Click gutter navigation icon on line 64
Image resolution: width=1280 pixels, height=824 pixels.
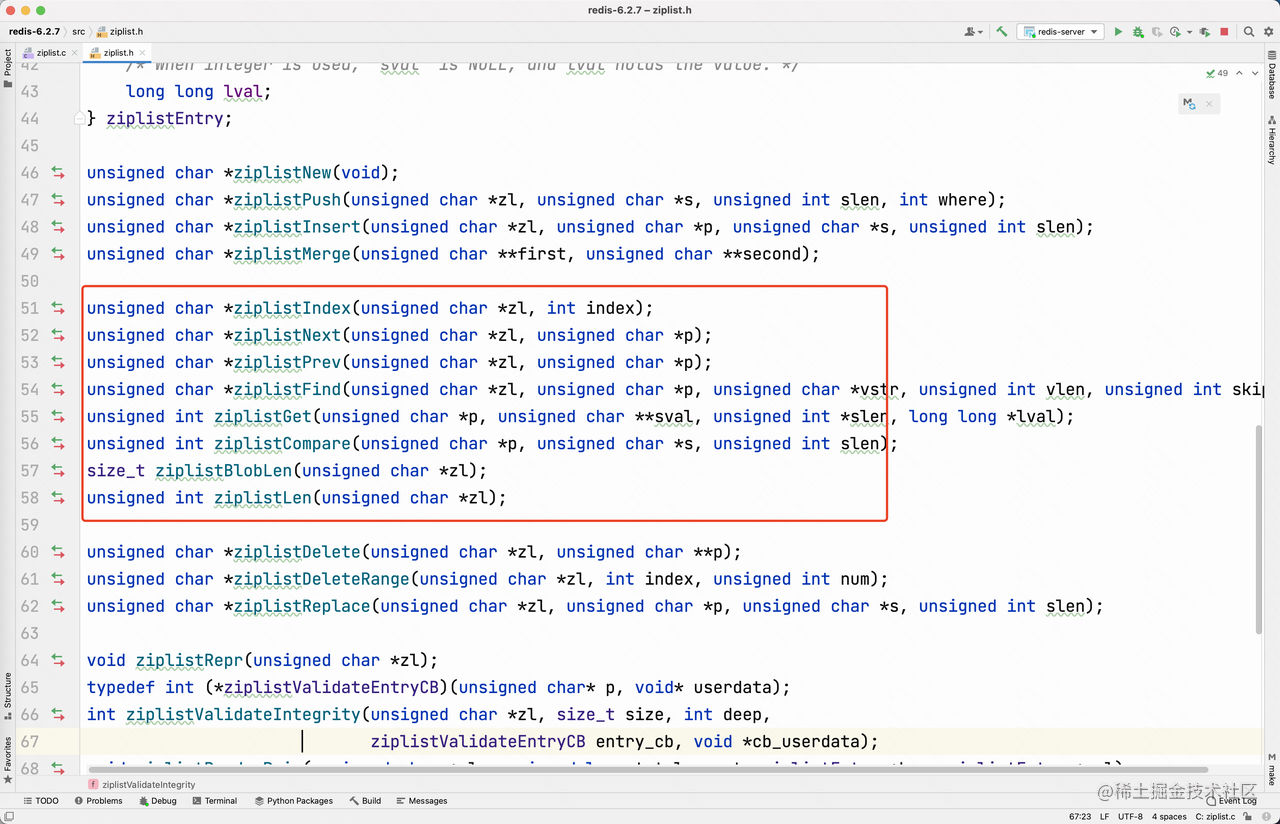point(58,660)
